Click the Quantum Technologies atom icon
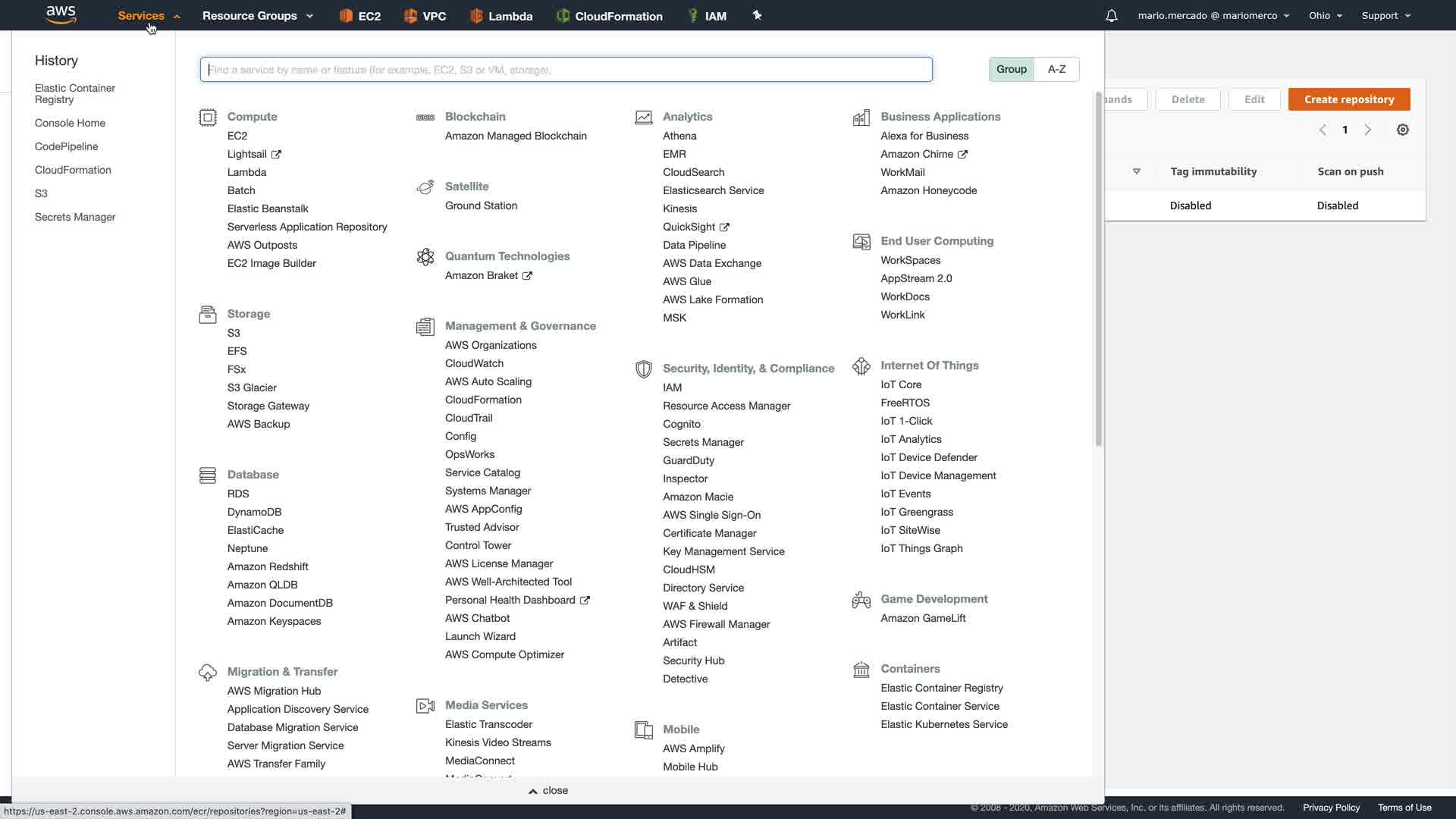 click(425, 257)
